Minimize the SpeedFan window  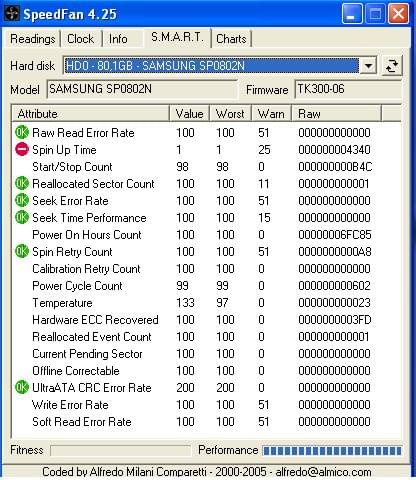pyautogui.click(x=352, y=14)
